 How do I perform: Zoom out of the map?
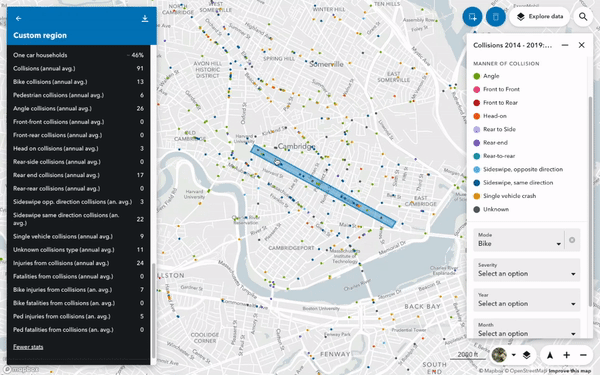pyautogui.click(x=583, y=355)
